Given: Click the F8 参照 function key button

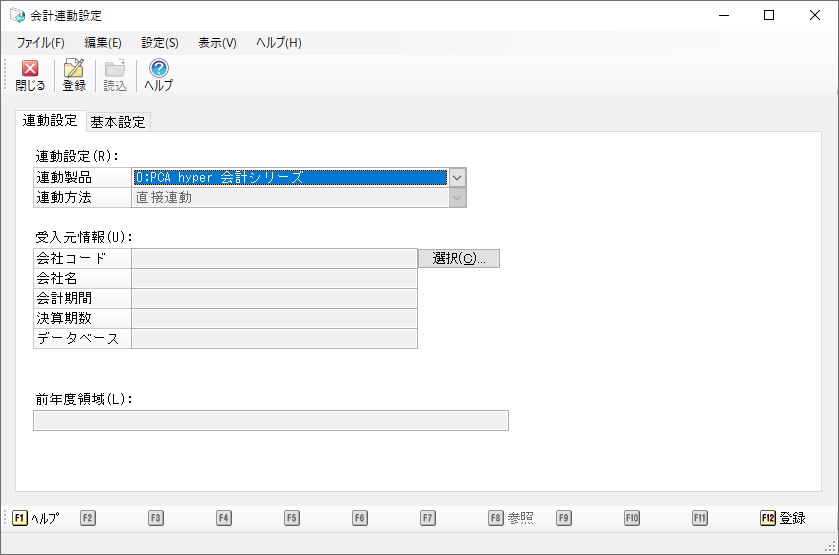Looking at the screenshot, I should pos(510,518).
